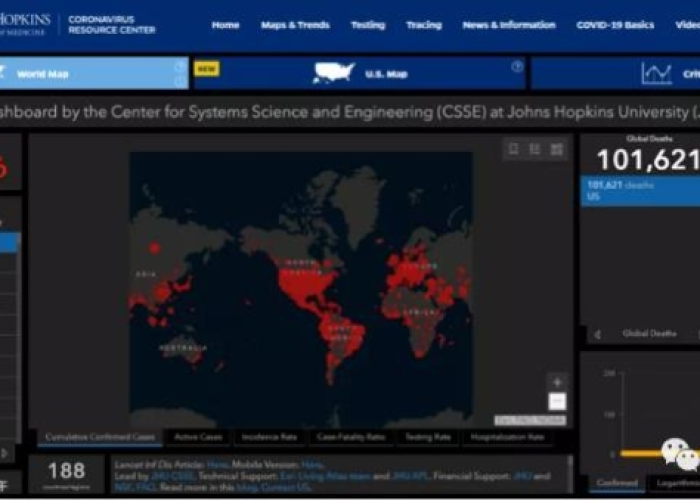The image size is (700, 500).
Task: Click the yellow NEW badge
Action: tap(206, 69)
